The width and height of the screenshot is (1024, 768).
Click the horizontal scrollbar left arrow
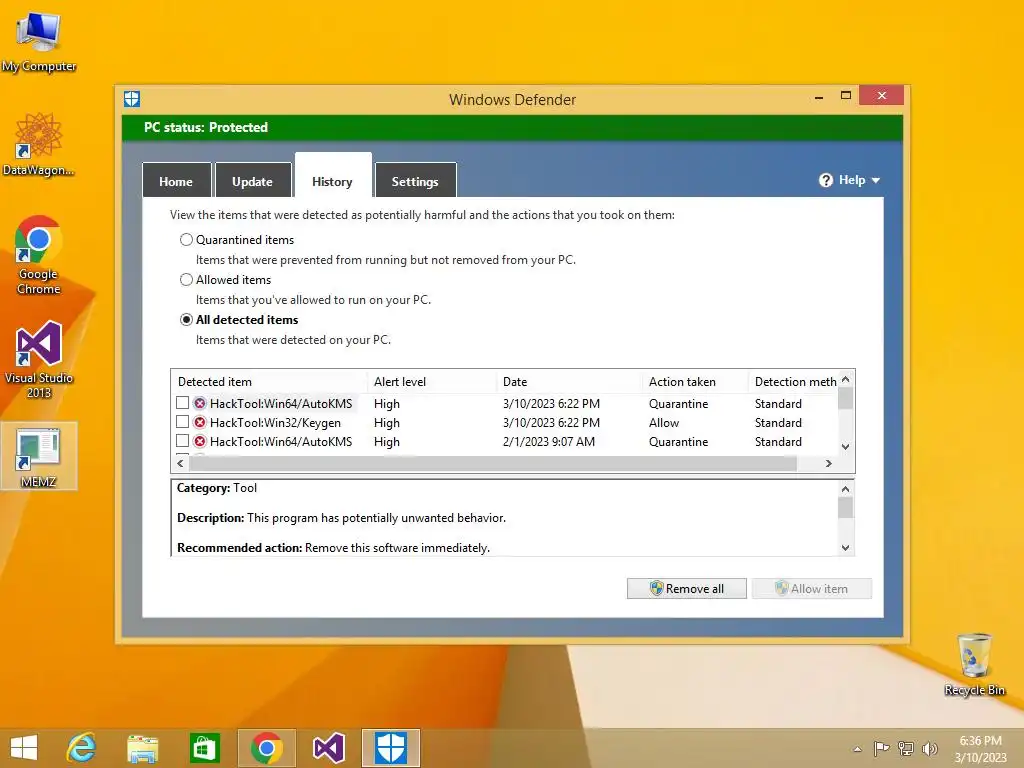180,463
